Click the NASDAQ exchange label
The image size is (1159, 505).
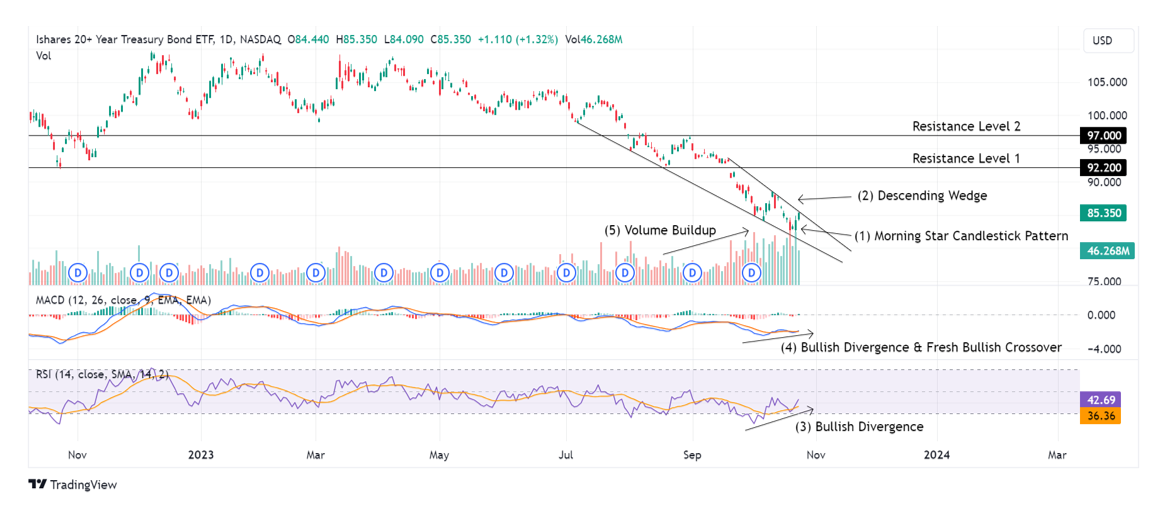click(x=259, y=40)
